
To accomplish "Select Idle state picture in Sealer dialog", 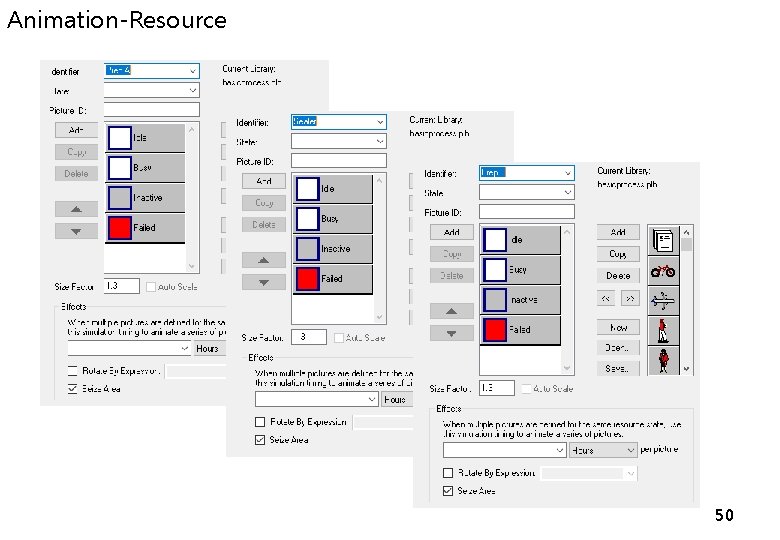I will pos(333,189).
